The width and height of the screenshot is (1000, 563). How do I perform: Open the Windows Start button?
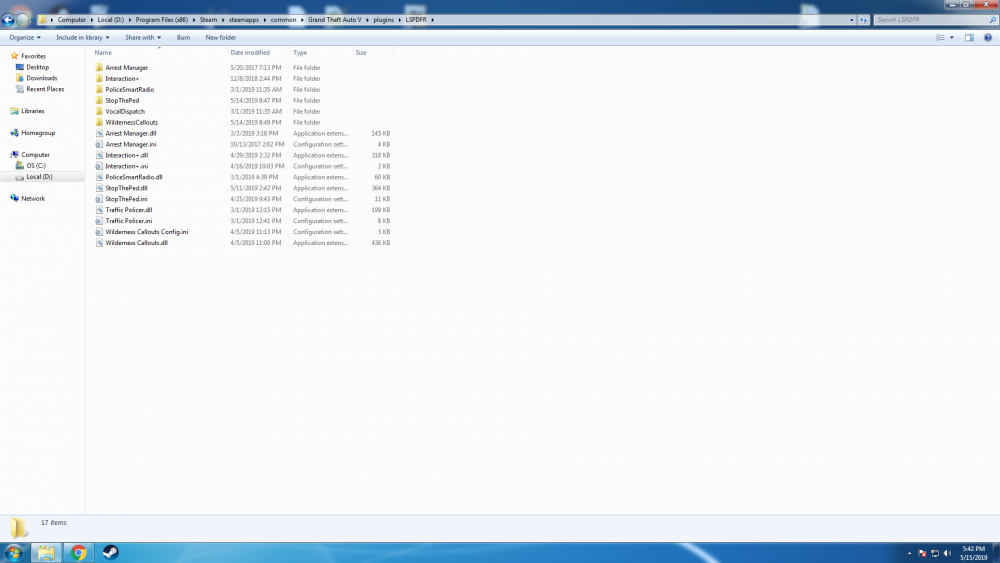click(x=13, y=552)
